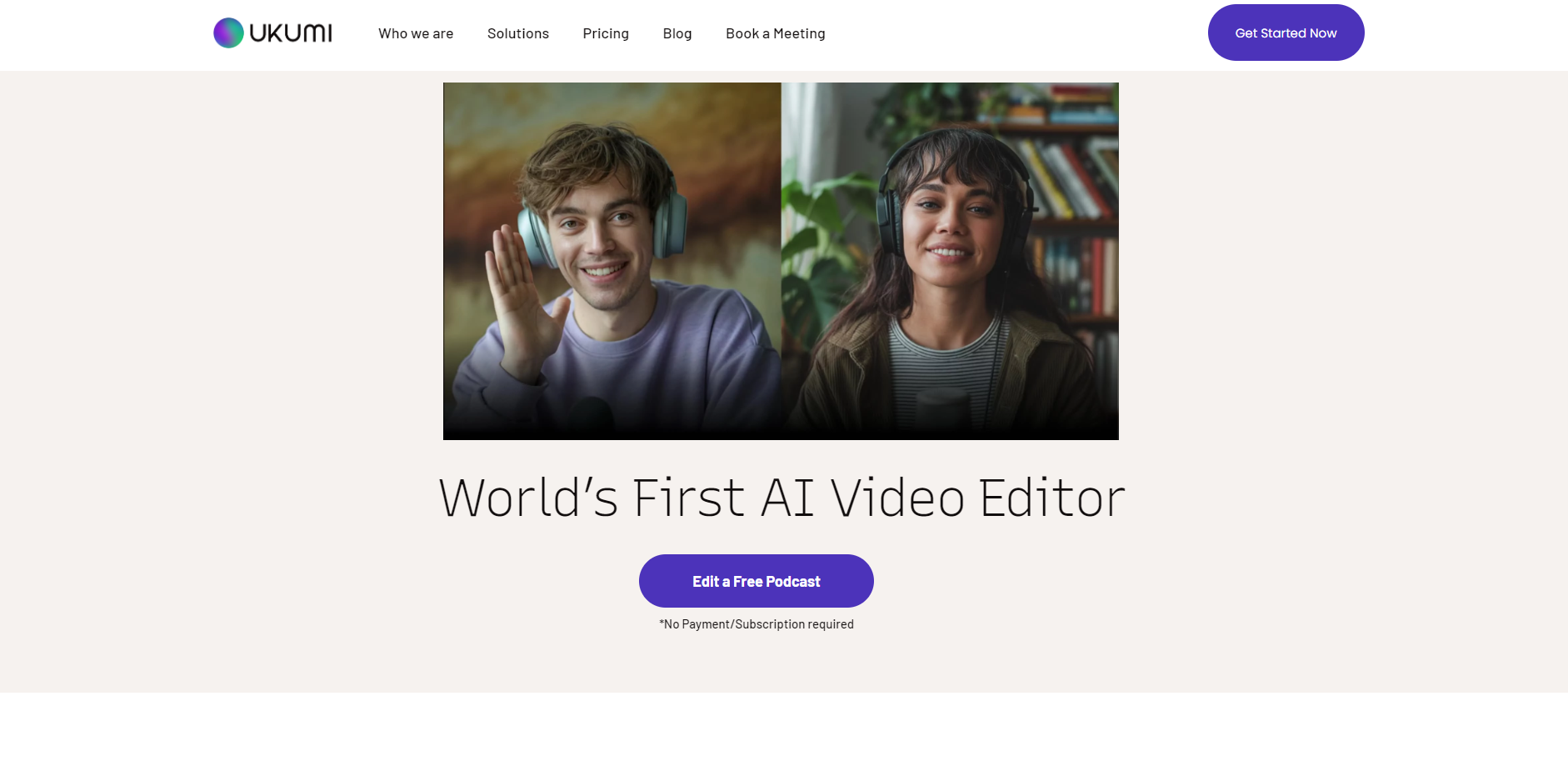Click the Ukumi gradient circle logo icon
This screenshot has height=771, width=1568.
228,33
